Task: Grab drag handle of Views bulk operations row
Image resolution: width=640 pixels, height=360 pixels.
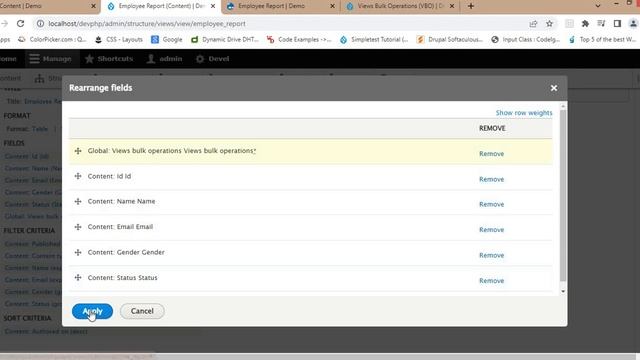Action: tap(78, 151)
